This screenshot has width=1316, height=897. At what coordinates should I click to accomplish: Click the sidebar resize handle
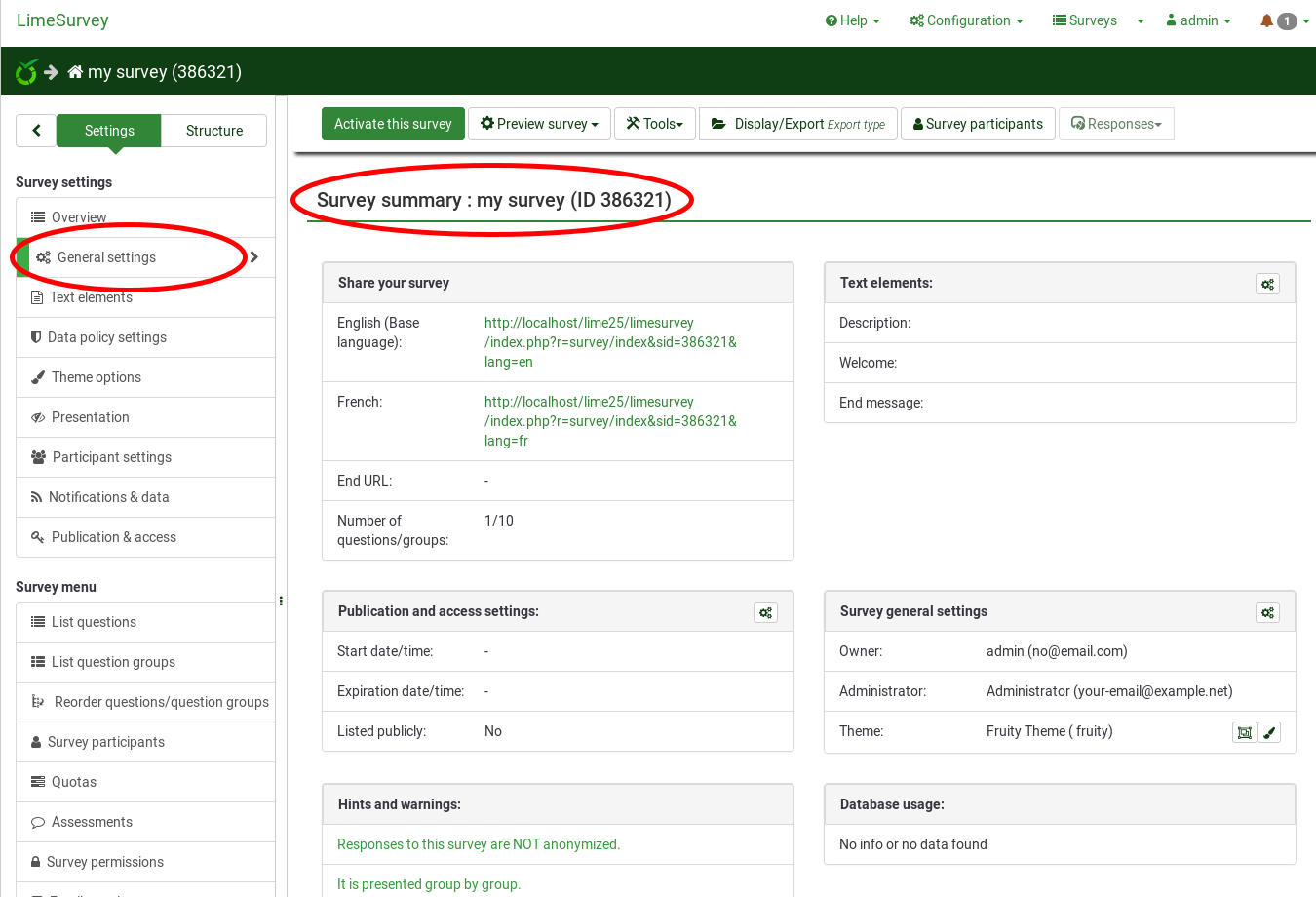click(x=281, y=601)
